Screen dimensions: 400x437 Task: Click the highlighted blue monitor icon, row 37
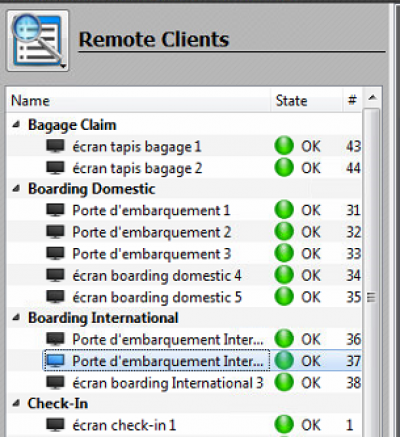coord(55,361)
